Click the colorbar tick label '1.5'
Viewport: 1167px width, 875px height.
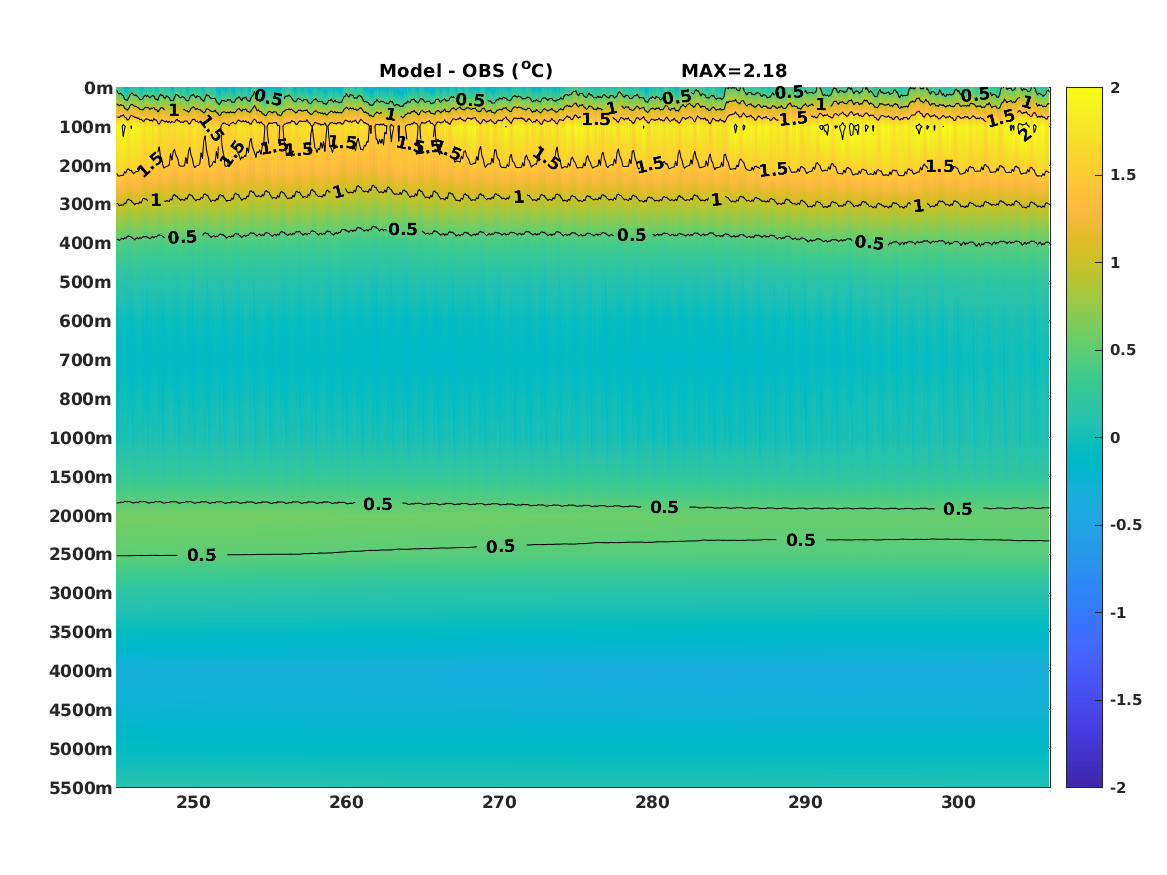click(1123, 175)
